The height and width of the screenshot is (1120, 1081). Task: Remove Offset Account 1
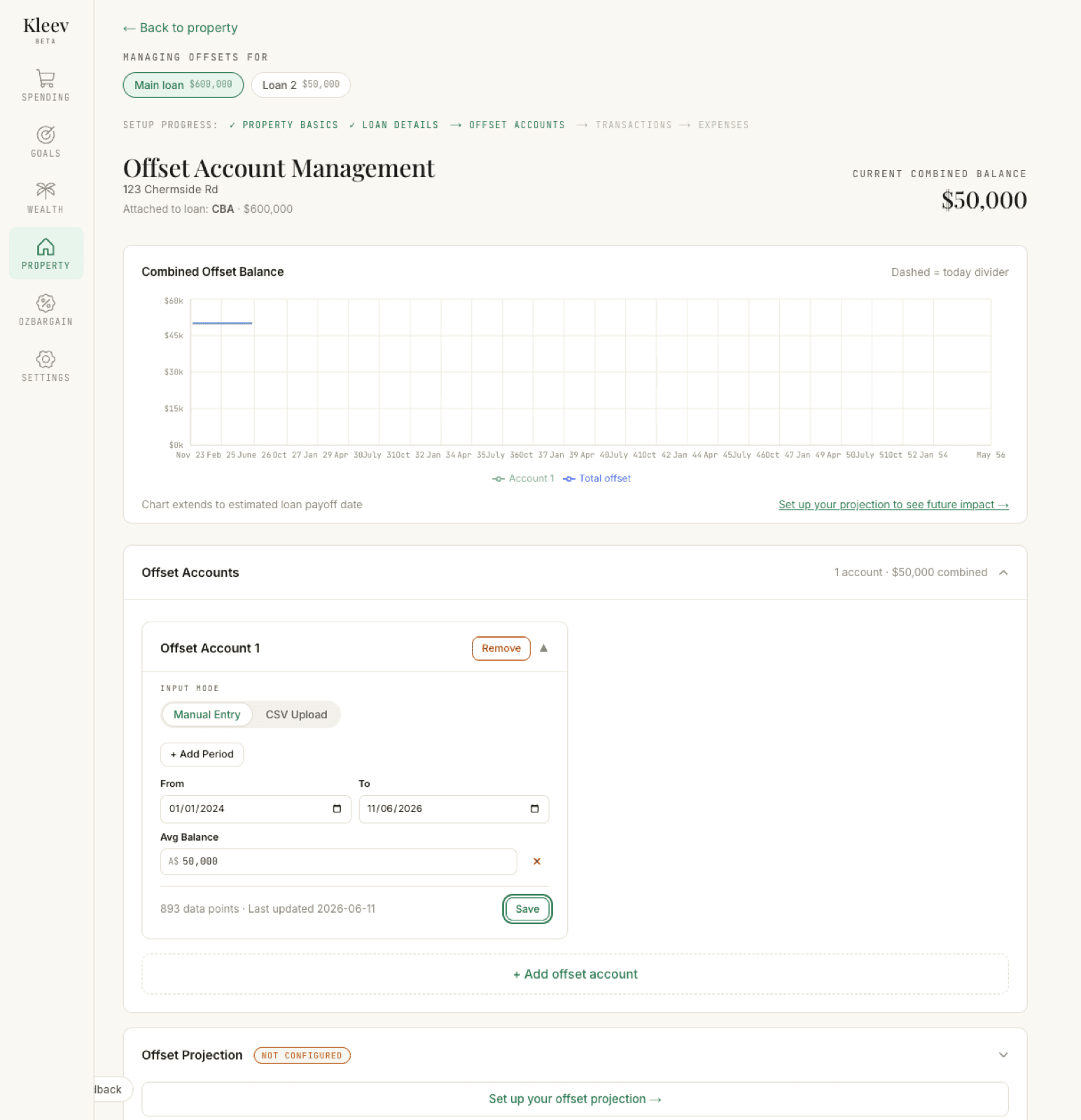(501, 648)
